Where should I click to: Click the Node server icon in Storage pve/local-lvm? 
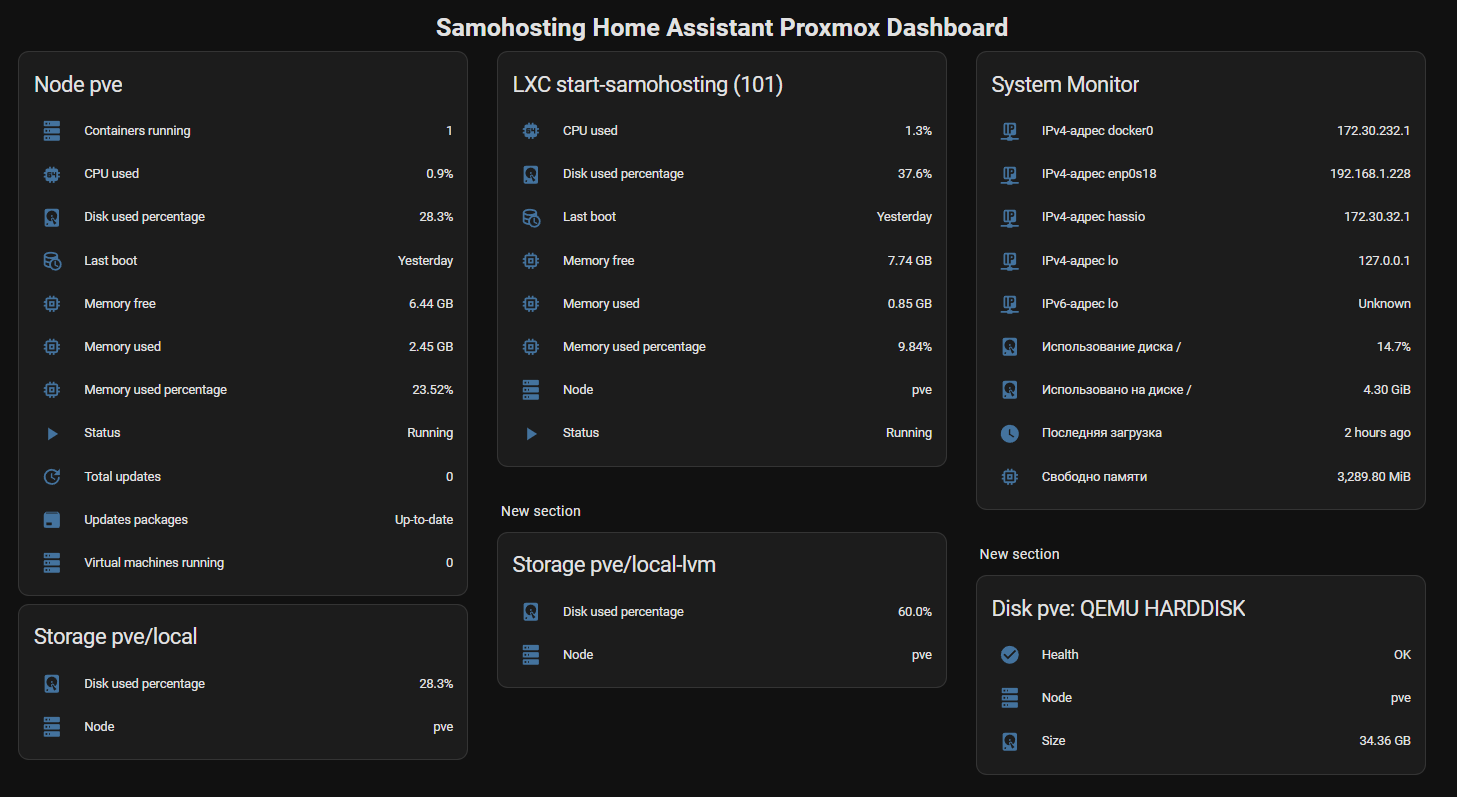coord(531,655)
